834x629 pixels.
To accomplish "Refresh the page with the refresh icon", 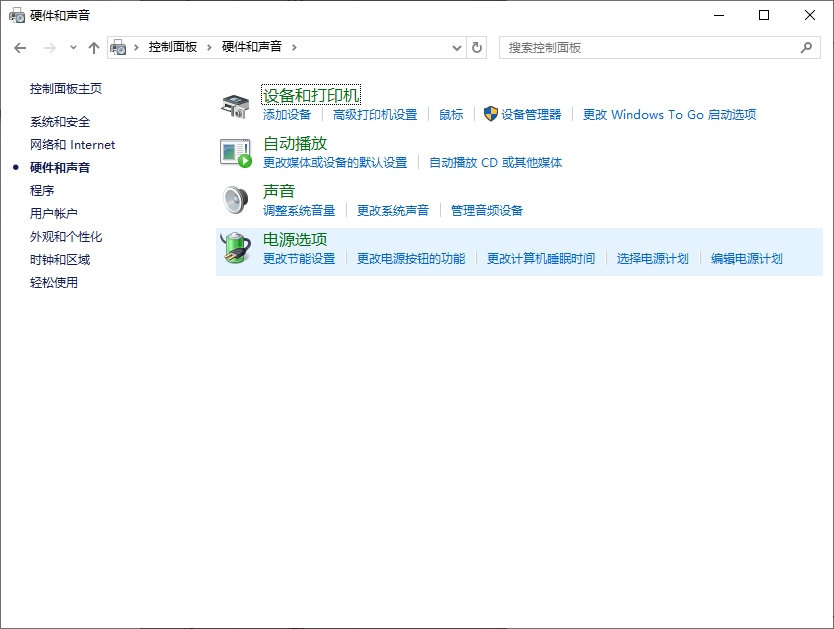I will tap(477, 47).
